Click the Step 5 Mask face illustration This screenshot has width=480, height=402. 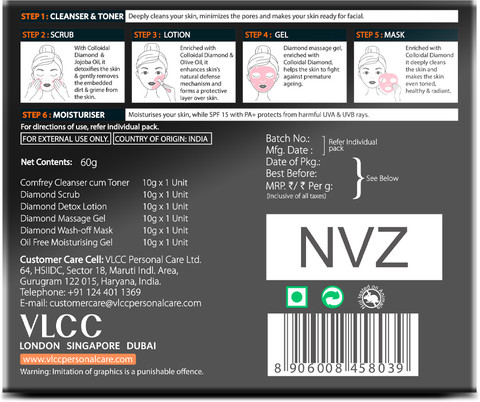click(x=379, y=72)
